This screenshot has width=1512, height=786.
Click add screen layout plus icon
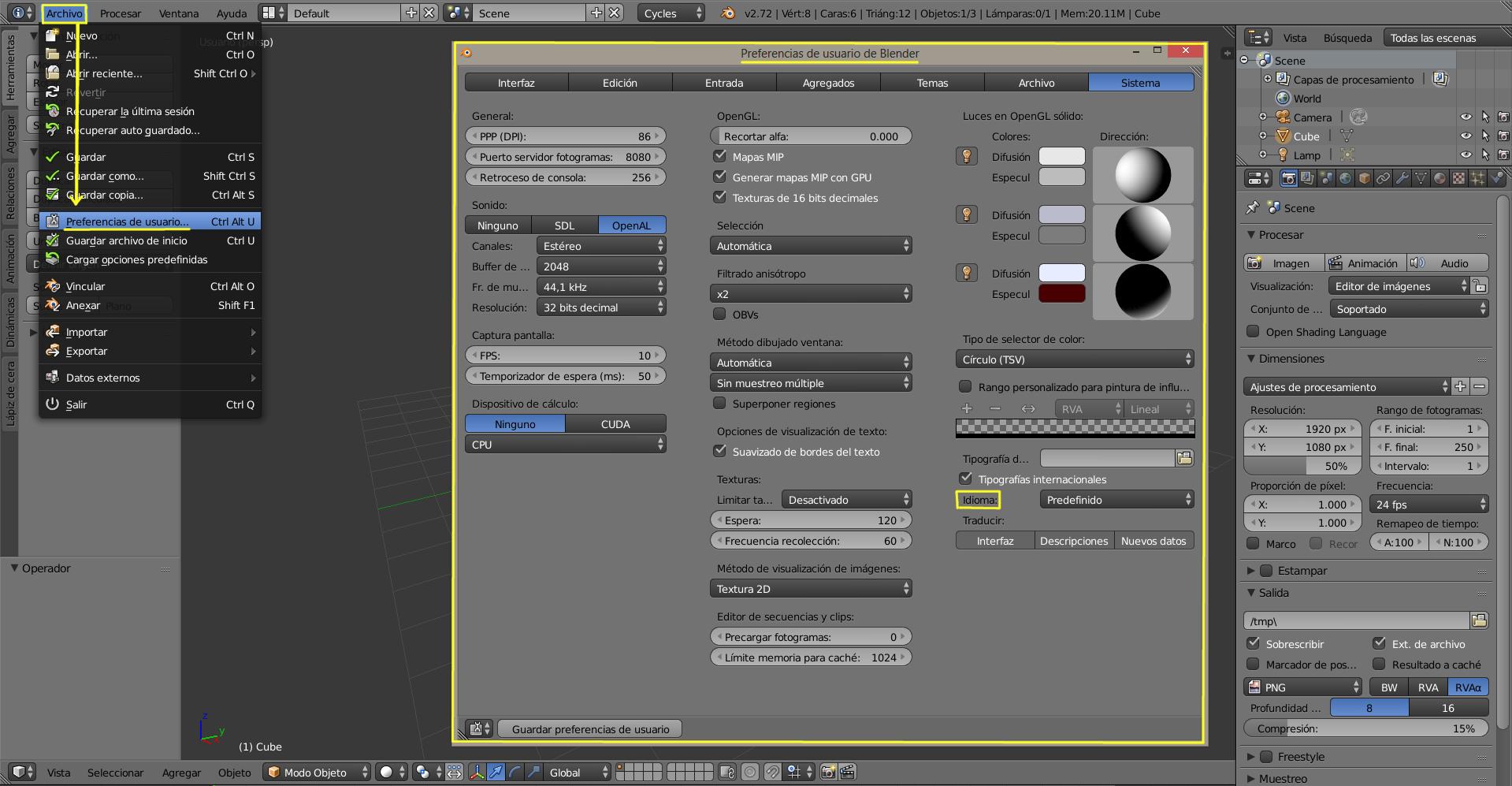pyautogui.click(x=411, y=13)
